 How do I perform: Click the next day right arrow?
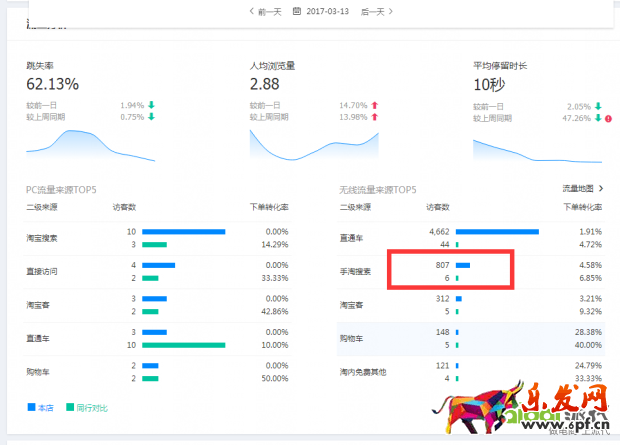[390, 12]
